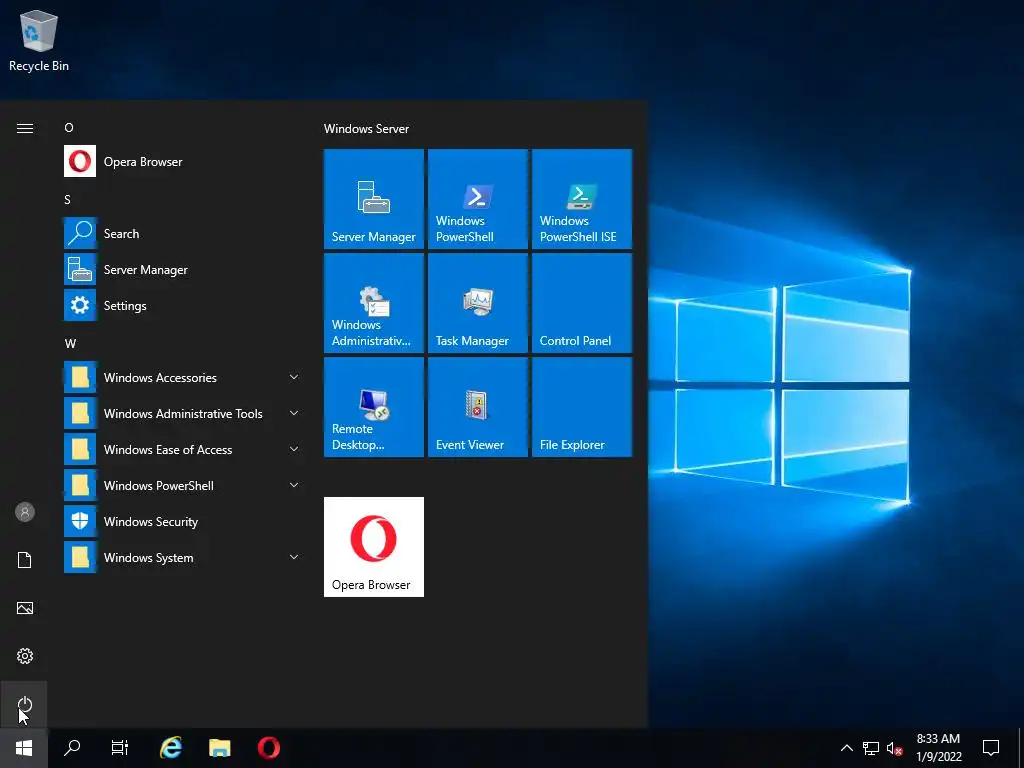Click the Windows Server group title

click(366, 129)
